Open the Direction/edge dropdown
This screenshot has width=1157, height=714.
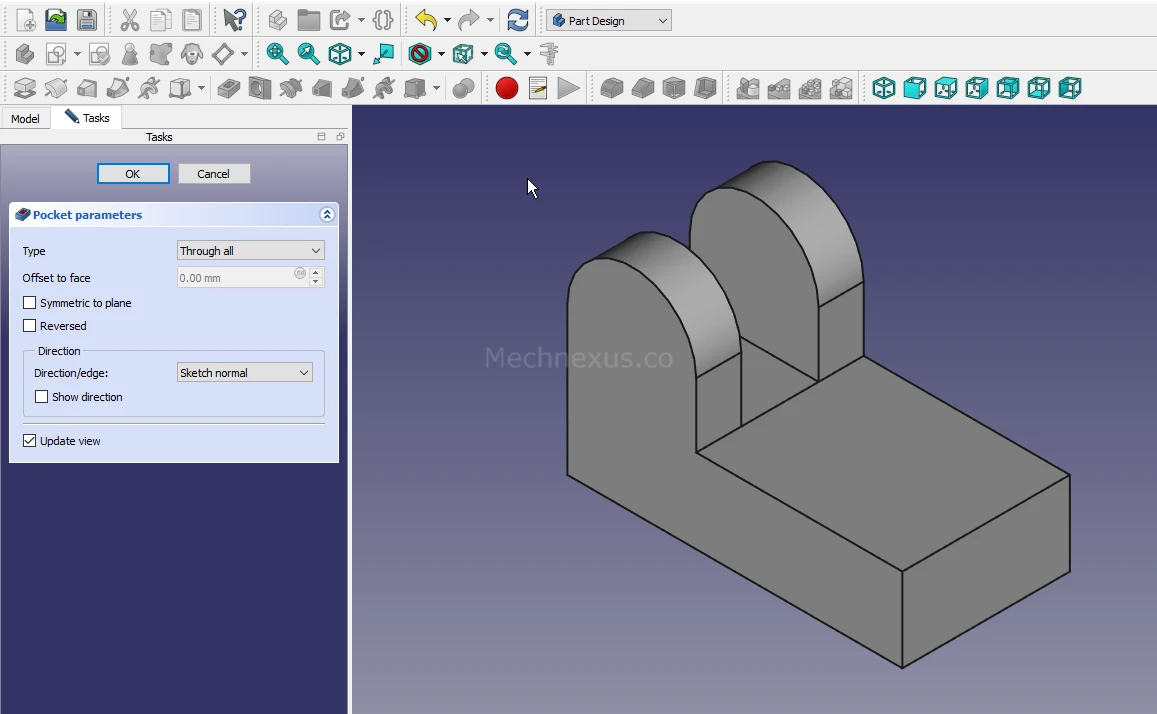pos(244,373)
